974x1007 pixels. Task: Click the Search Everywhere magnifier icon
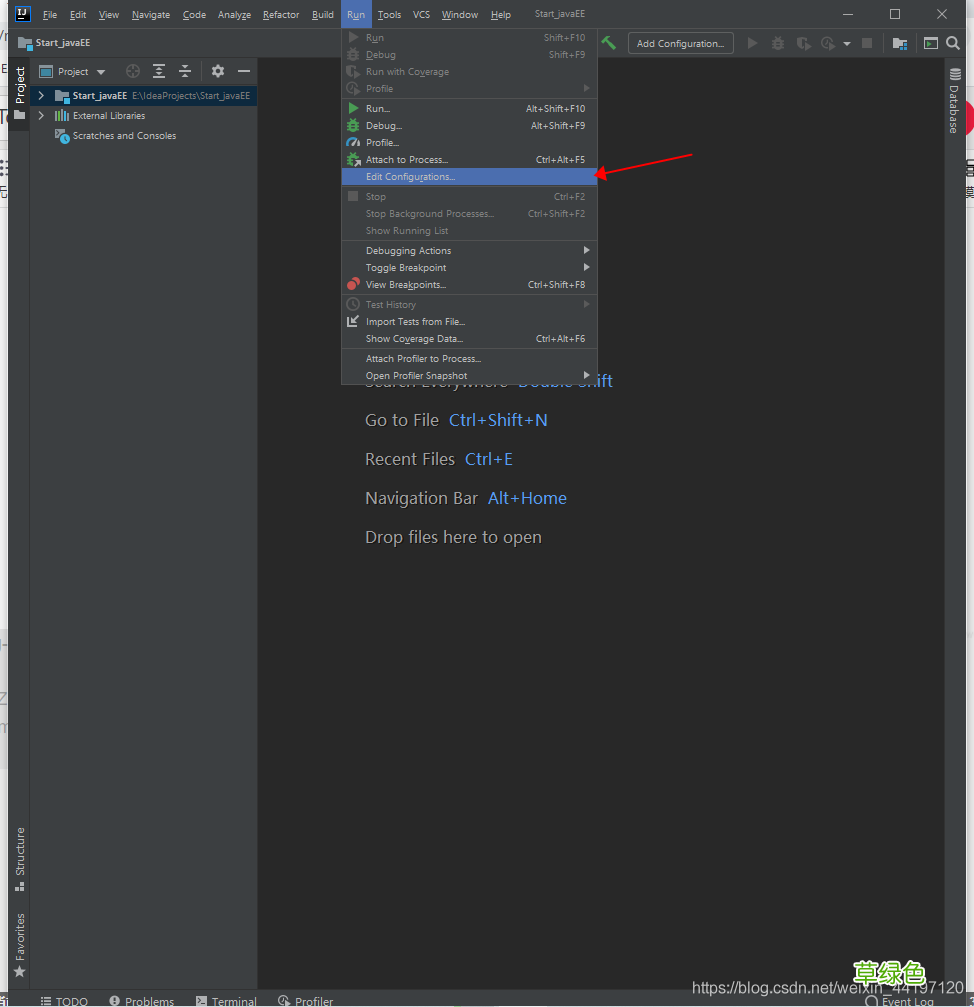pos(952,43)
